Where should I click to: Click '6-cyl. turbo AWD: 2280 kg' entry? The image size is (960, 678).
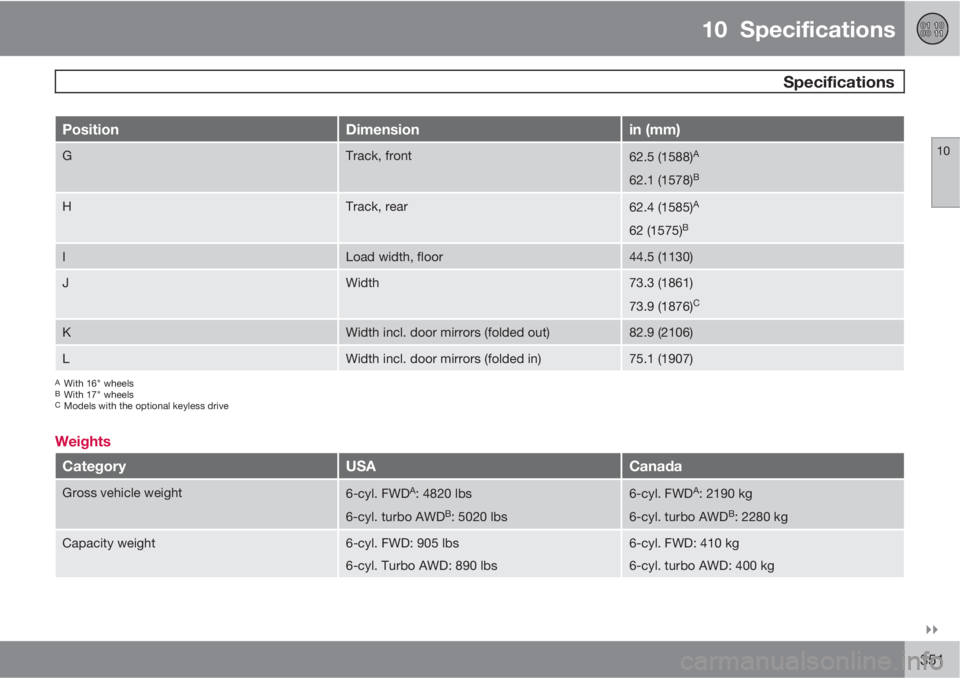coord(708,516)
